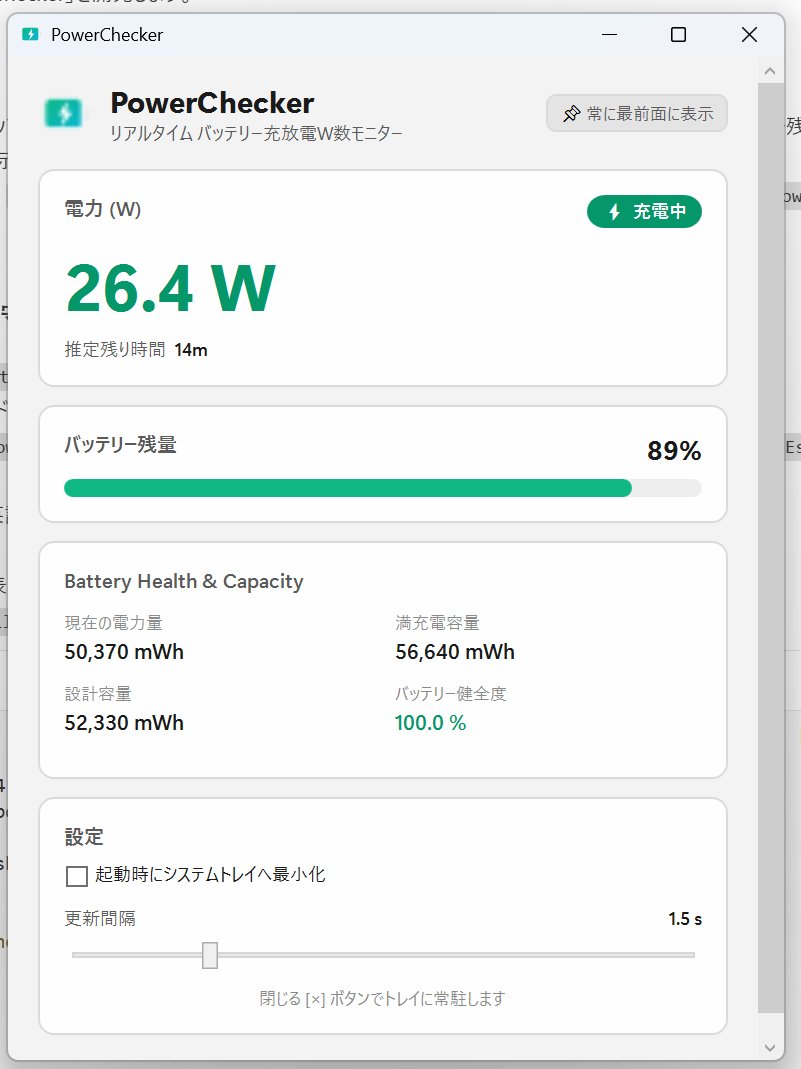Click the 50,370 mWh current energy value

click(124, 652)
